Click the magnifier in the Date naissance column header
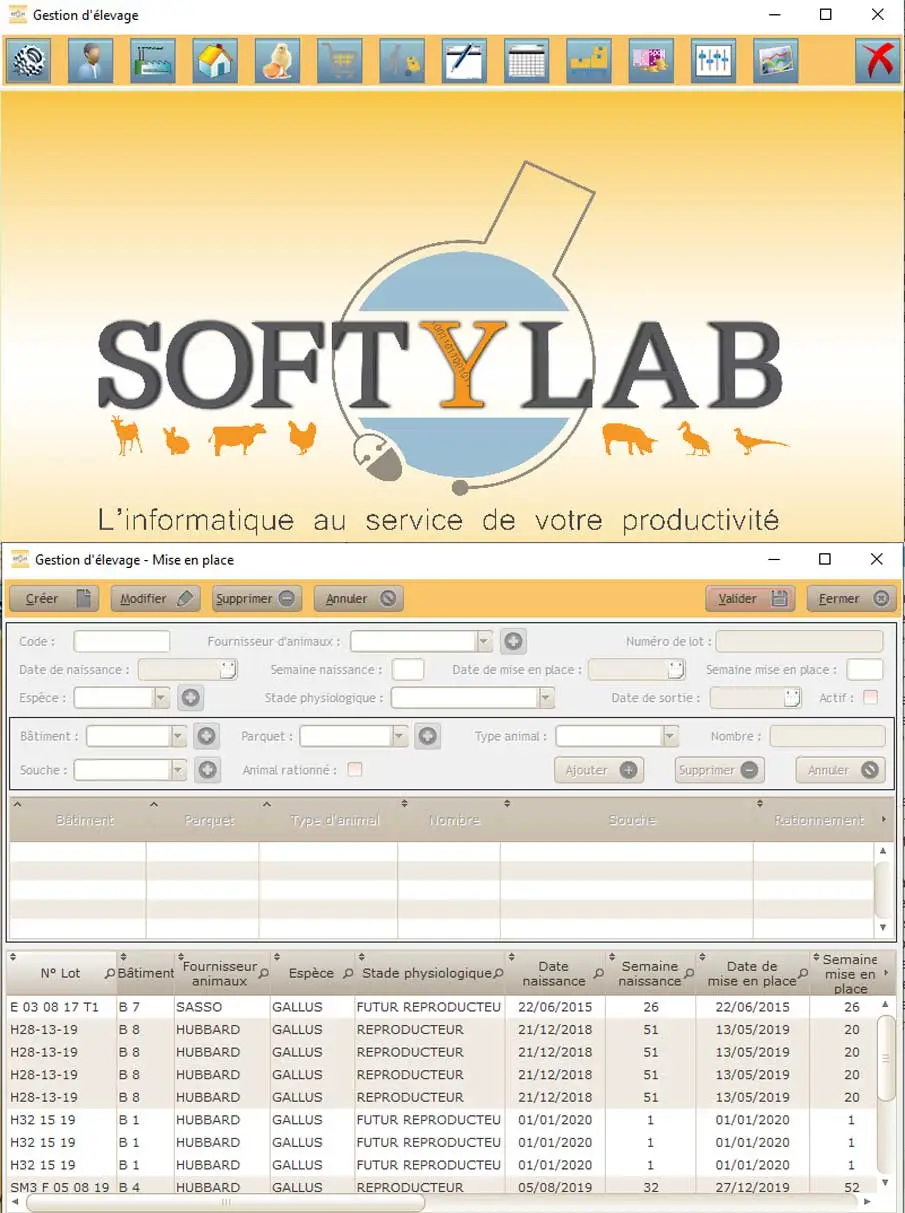 598,974
